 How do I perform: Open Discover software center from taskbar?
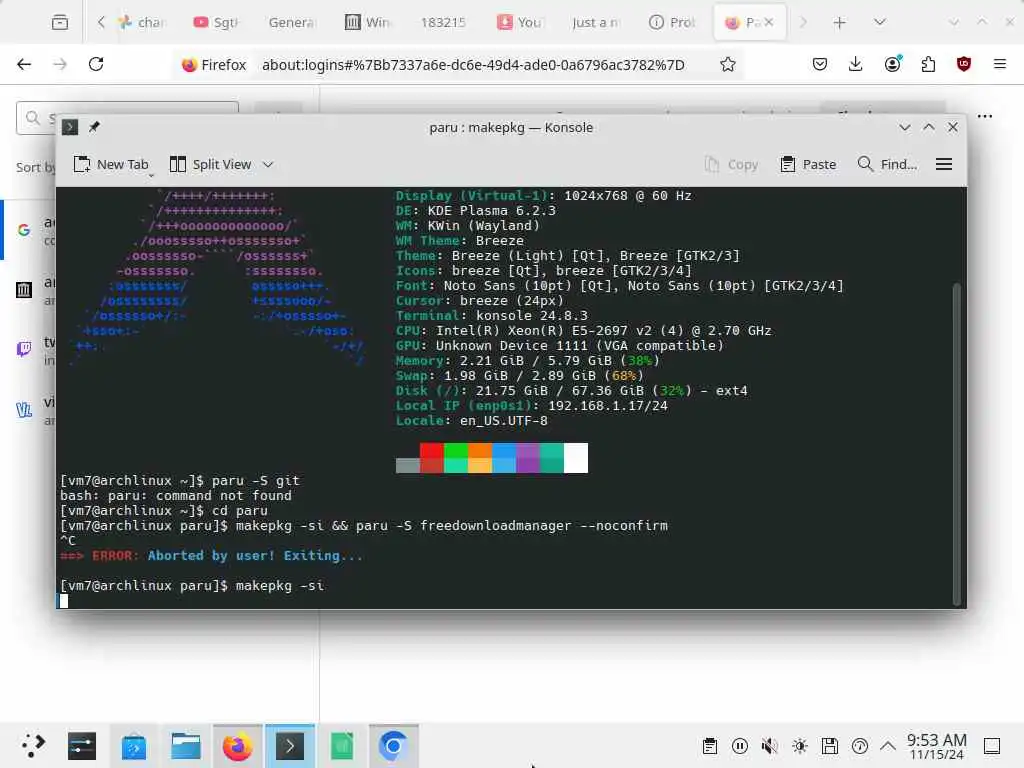click(x=134, y=746)
